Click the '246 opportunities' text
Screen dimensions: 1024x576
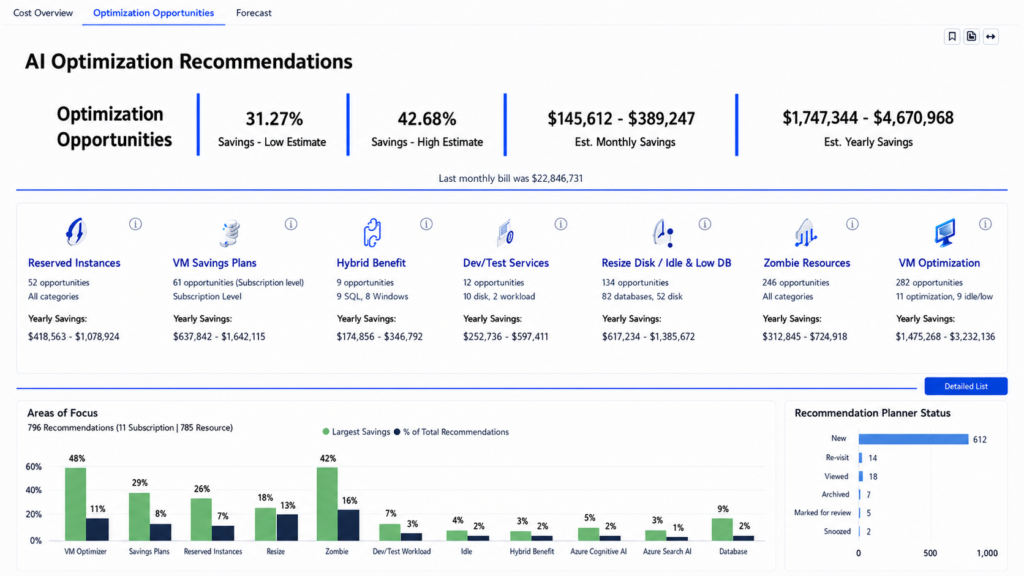(x=795, y=283)
